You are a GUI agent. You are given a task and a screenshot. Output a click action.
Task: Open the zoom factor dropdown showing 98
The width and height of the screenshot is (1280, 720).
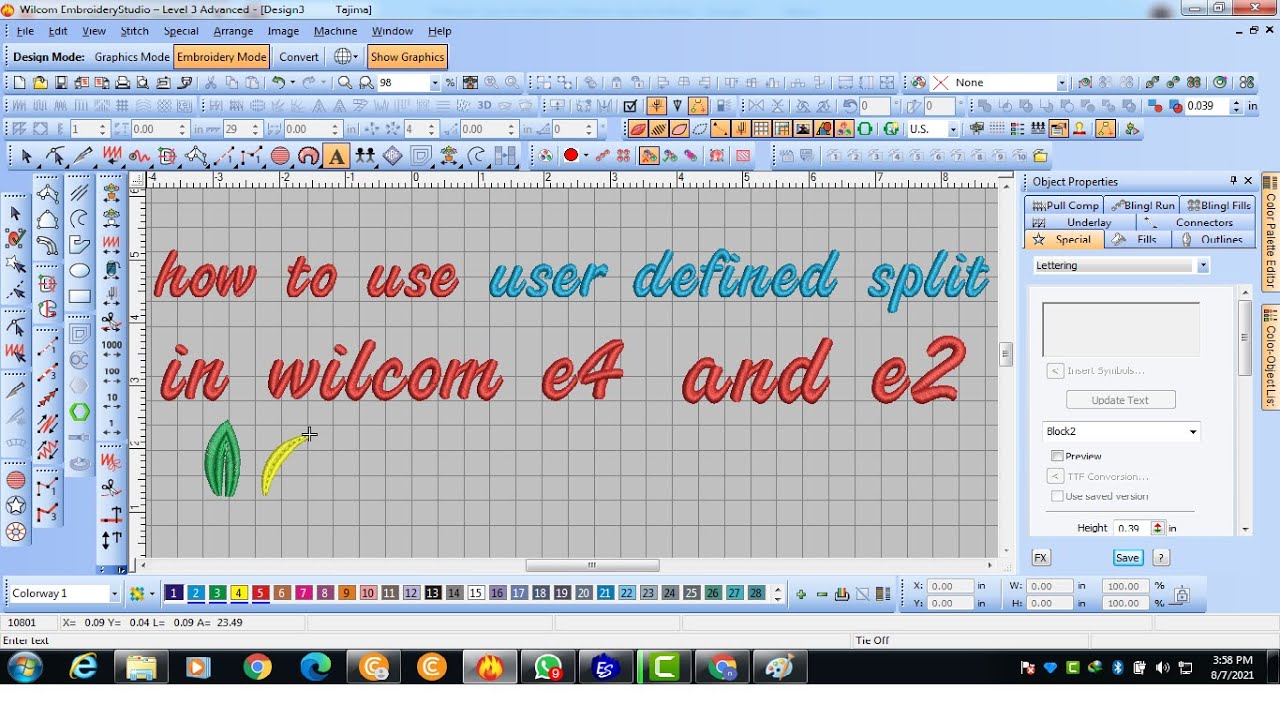pyautogui.click(x=434, y=83)
